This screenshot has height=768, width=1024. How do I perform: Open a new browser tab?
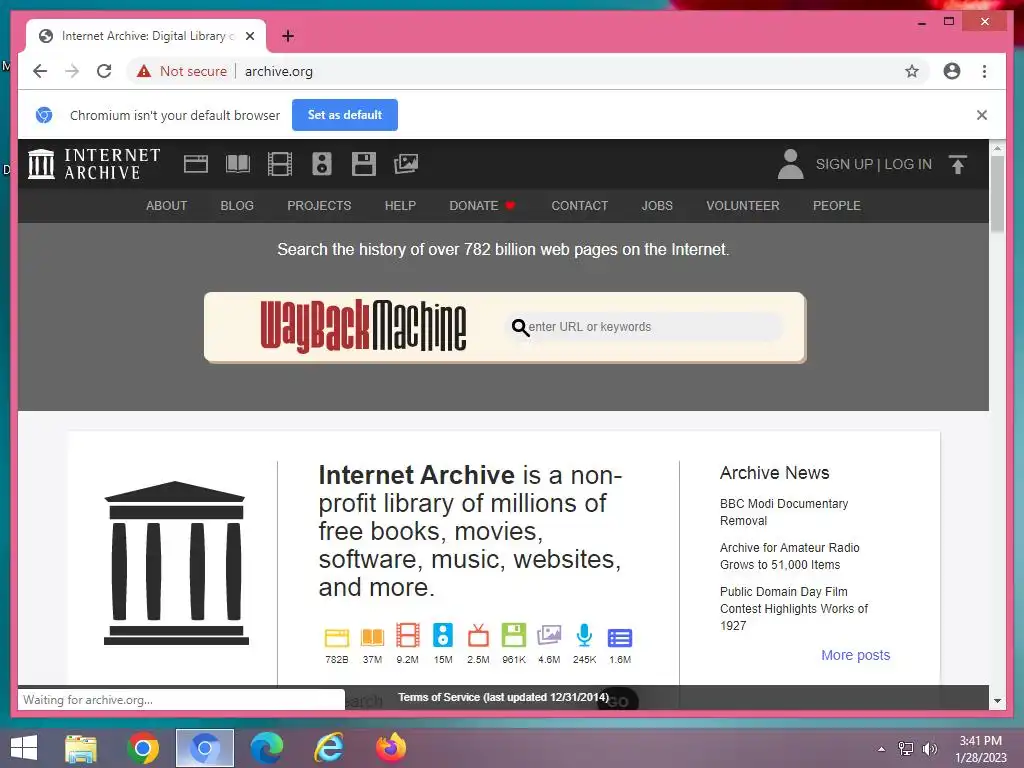point(288,36)
